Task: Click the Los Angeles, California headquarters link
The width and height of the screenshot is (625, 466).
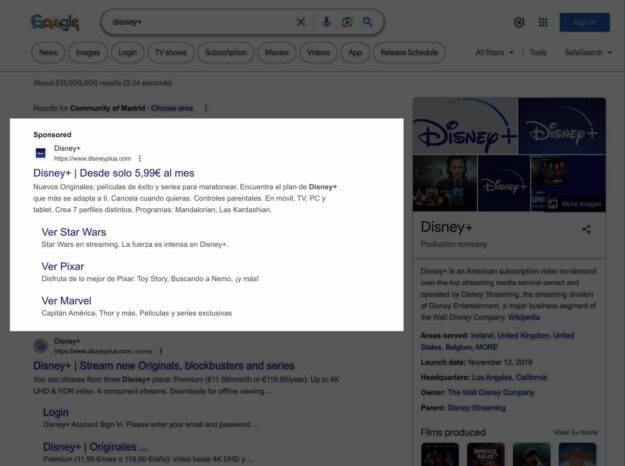Action: pos(509,378)
